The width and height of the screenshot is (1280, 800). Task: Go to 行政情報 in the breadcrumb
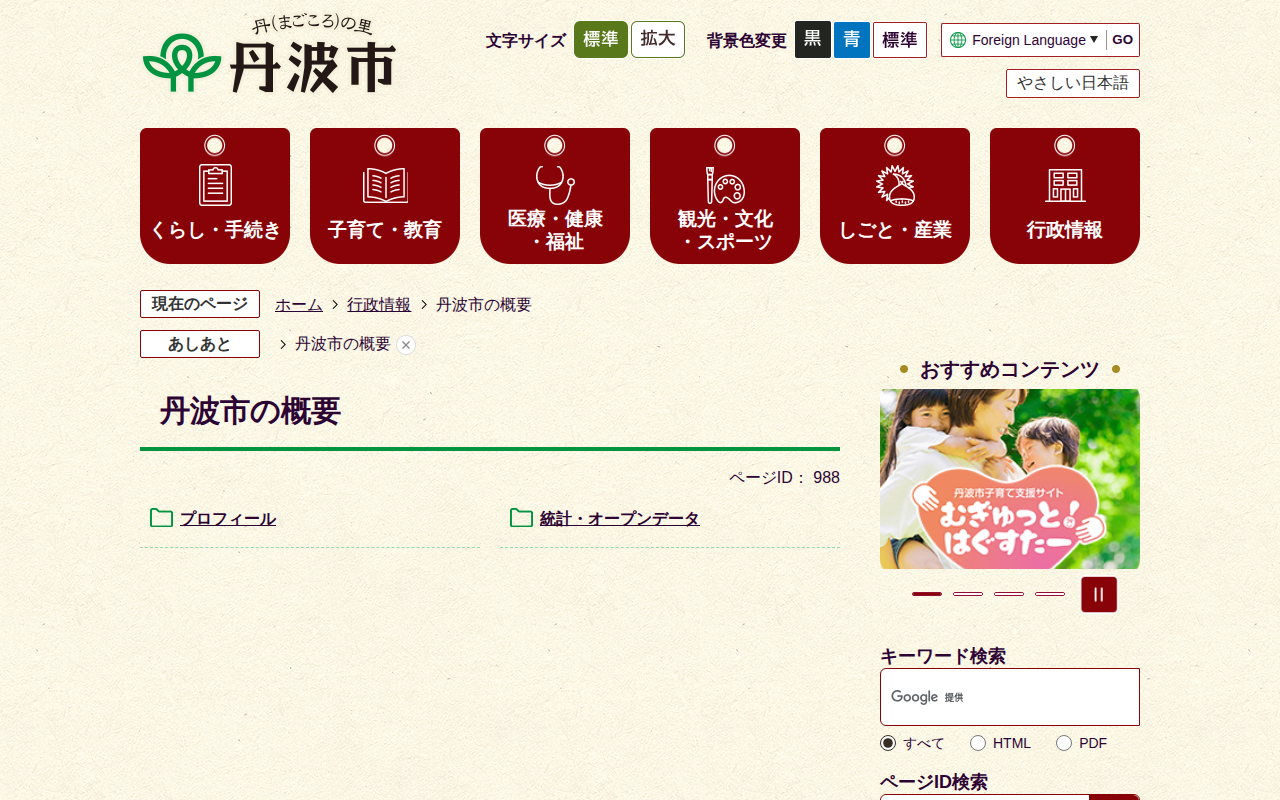[379, 305]
